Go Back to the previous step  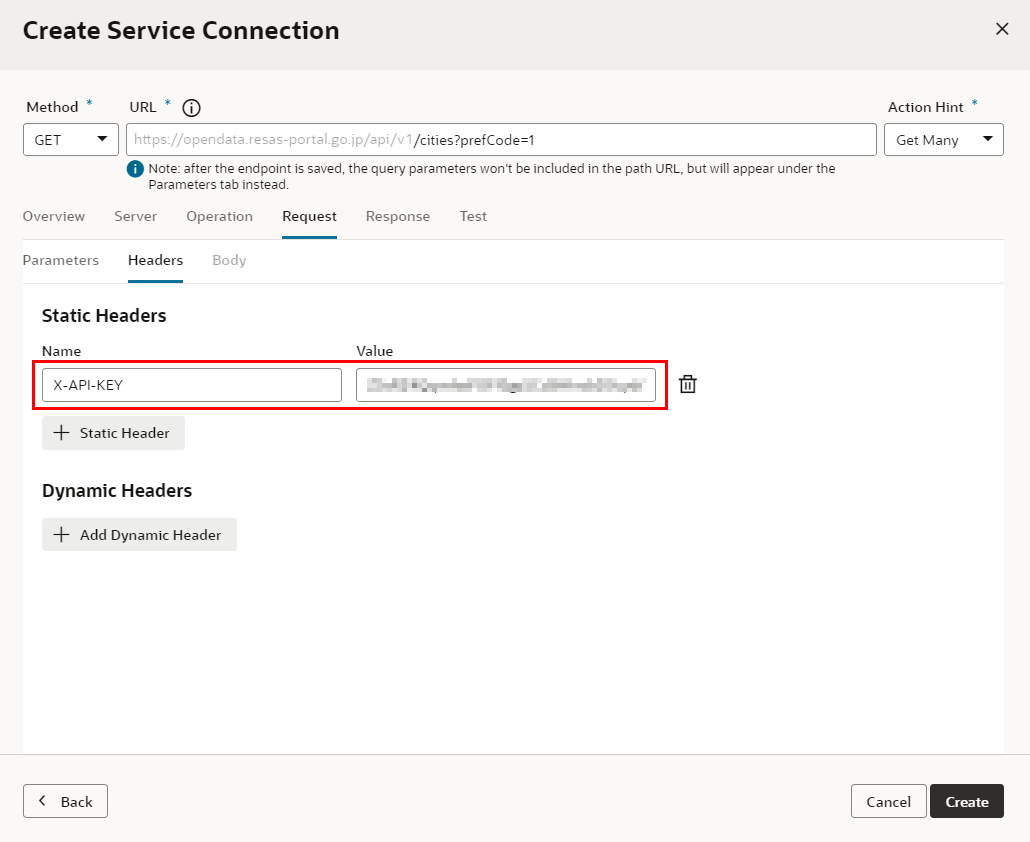(x=65, y=801)
